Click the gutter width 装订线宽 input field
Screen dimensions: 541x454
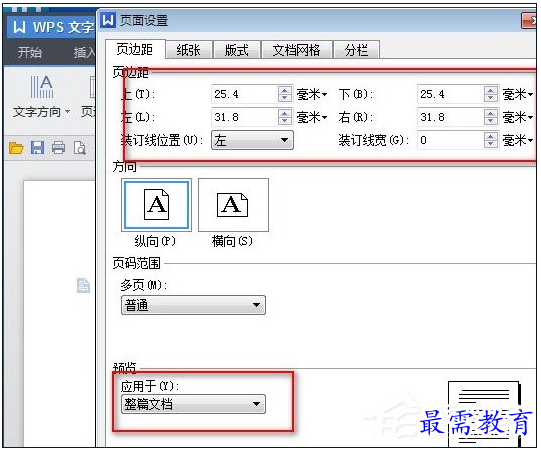pyautogui.click(x=450, y=140)
